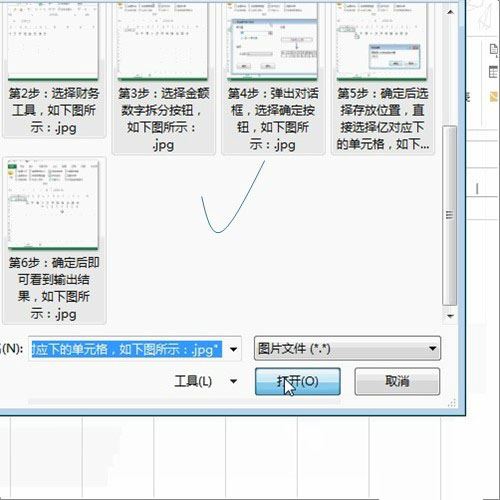Select the 第3步 选择金额数字拆分按钮 image file

click(x=163, y=77)
